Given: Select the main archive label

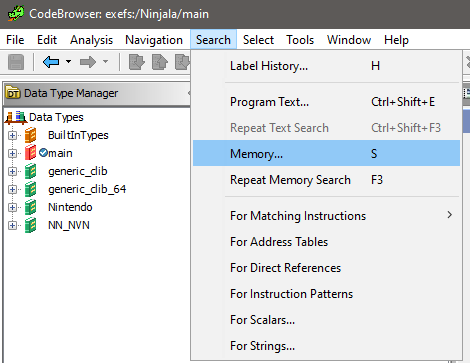Looking at the screenshot, I should [x=60, y=153].
